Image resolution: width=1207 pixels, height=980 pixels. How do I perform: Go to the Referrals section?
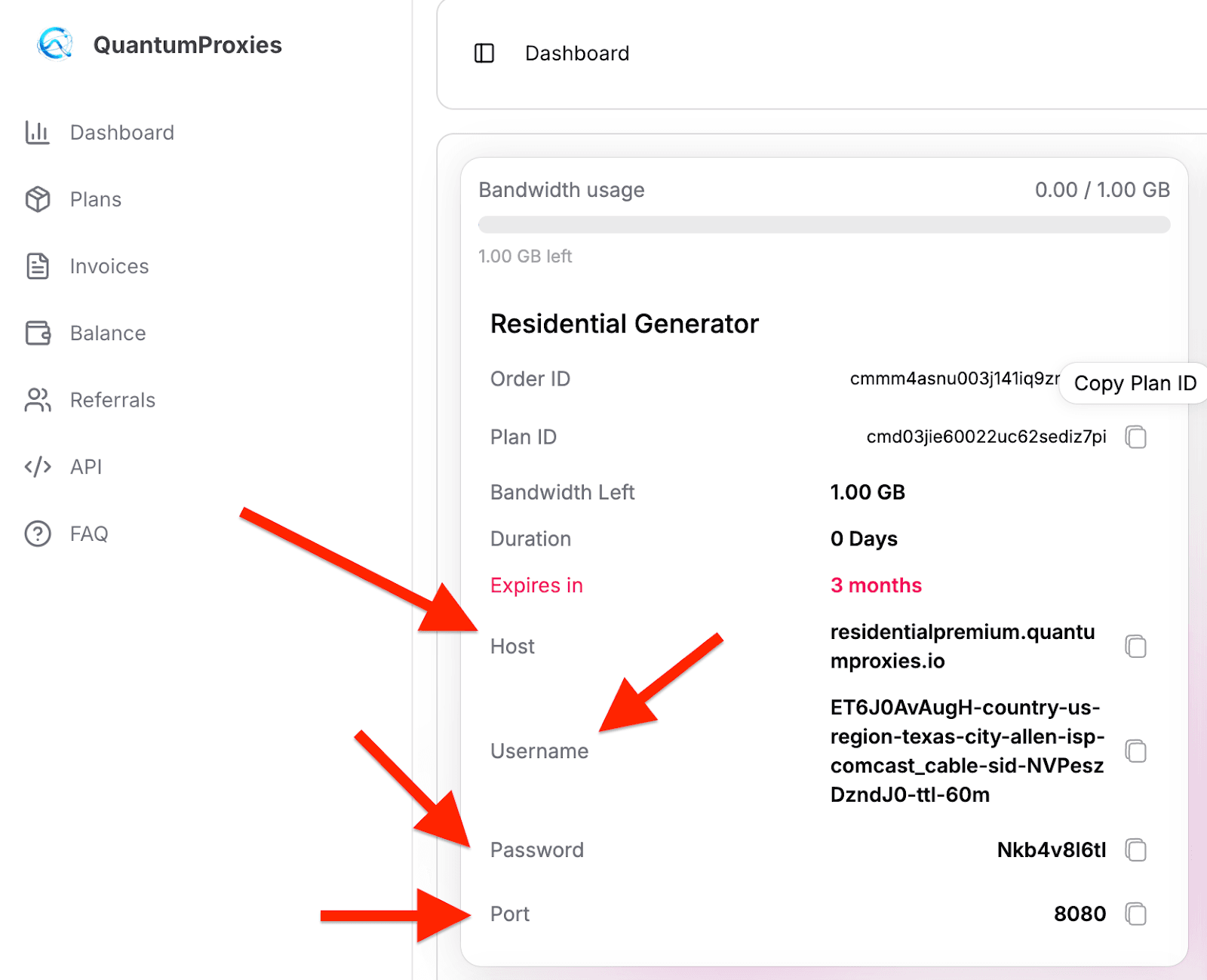point(112,400)
